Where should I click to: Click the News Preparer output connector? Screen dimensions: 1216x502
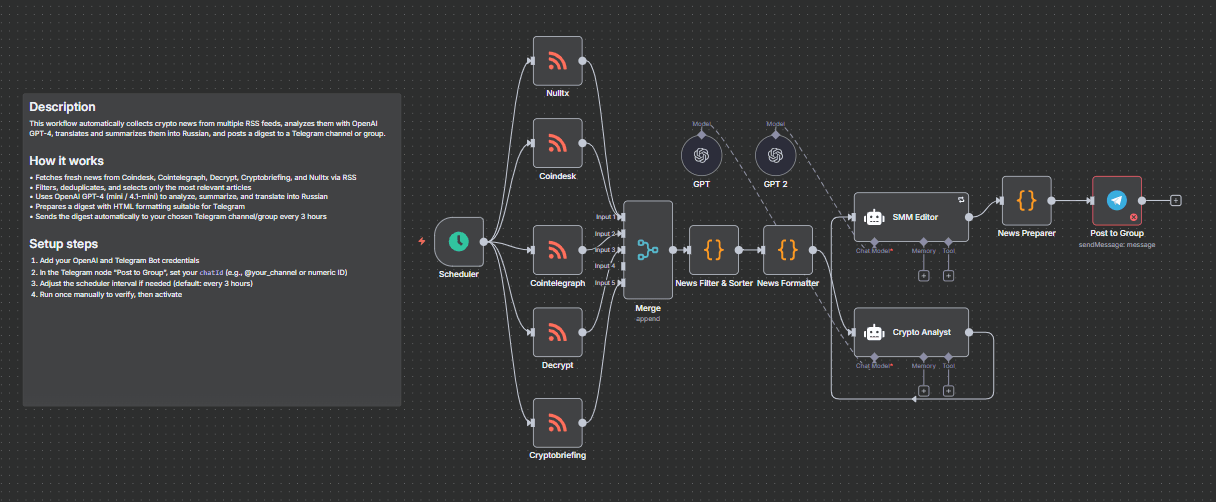(x=1051, y=201)
